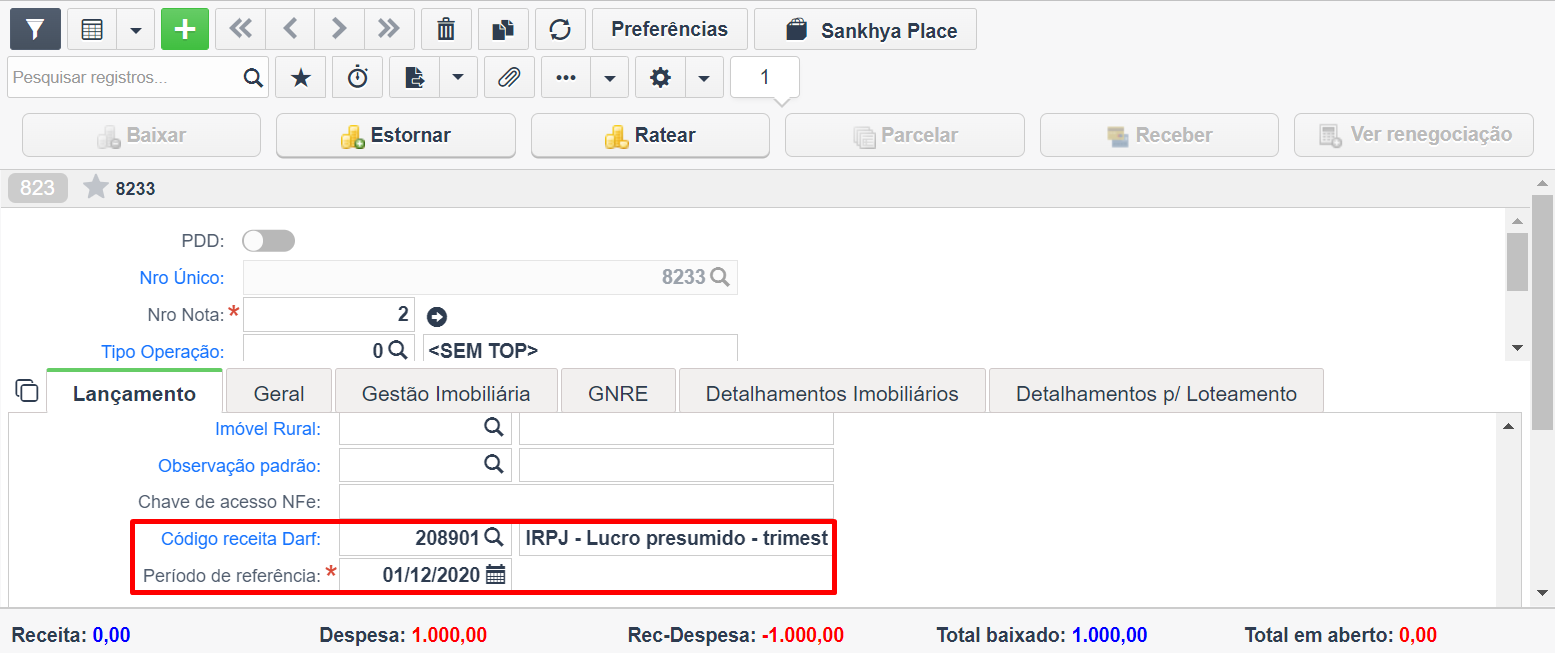The height and width of the screenshot is (654, 1555).
Task: Mark record as favorite star
Action: [300, 77]
